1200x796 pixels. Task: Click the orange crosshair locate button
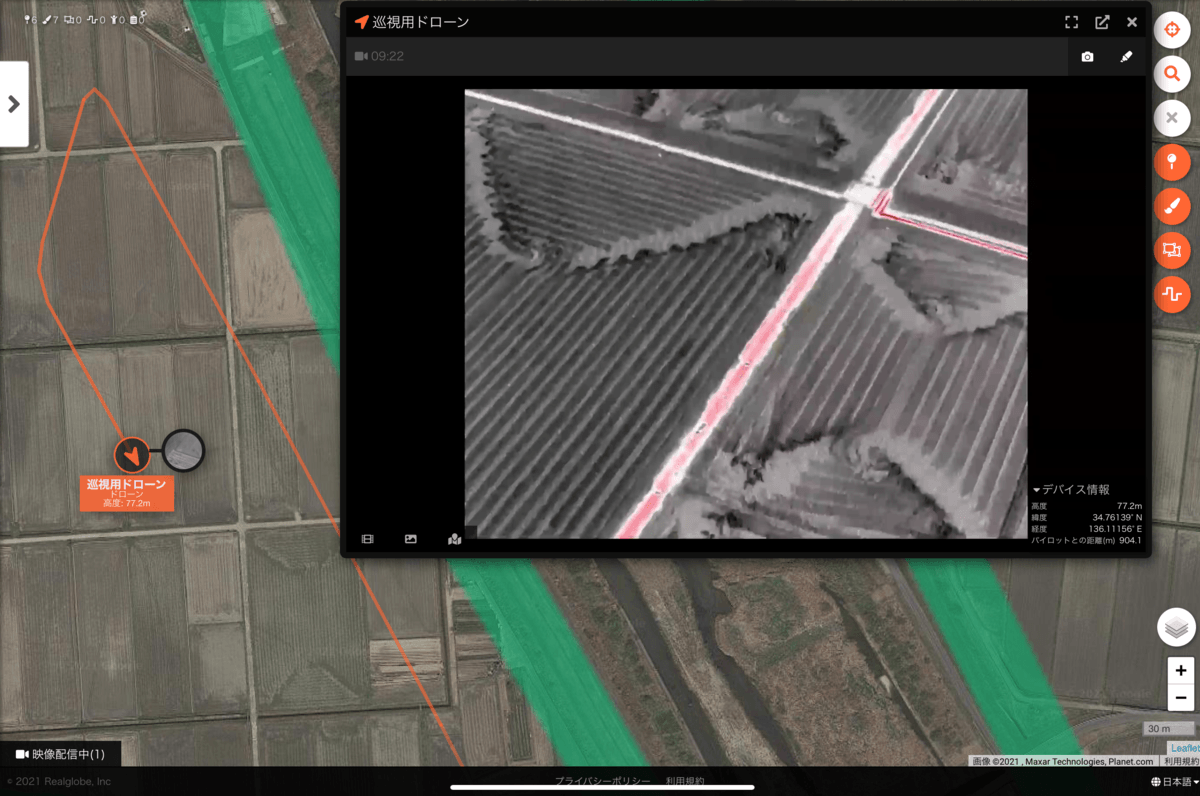pyautogui.click(x=1172, y=30)
